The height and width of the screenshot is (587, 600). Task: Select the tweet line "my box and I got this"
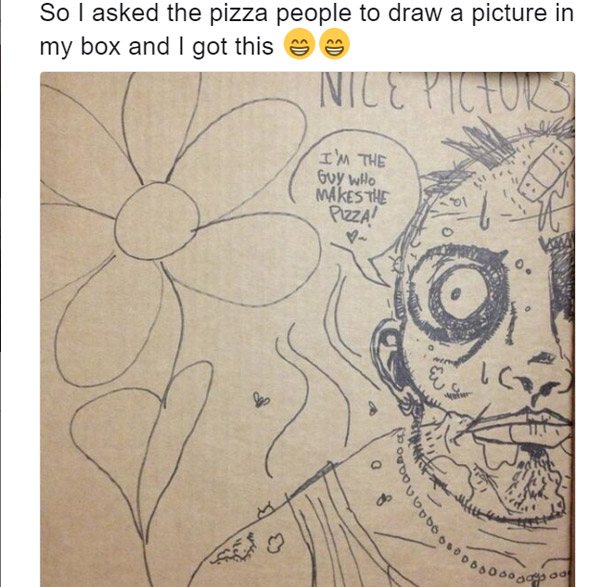coord(157,47)
